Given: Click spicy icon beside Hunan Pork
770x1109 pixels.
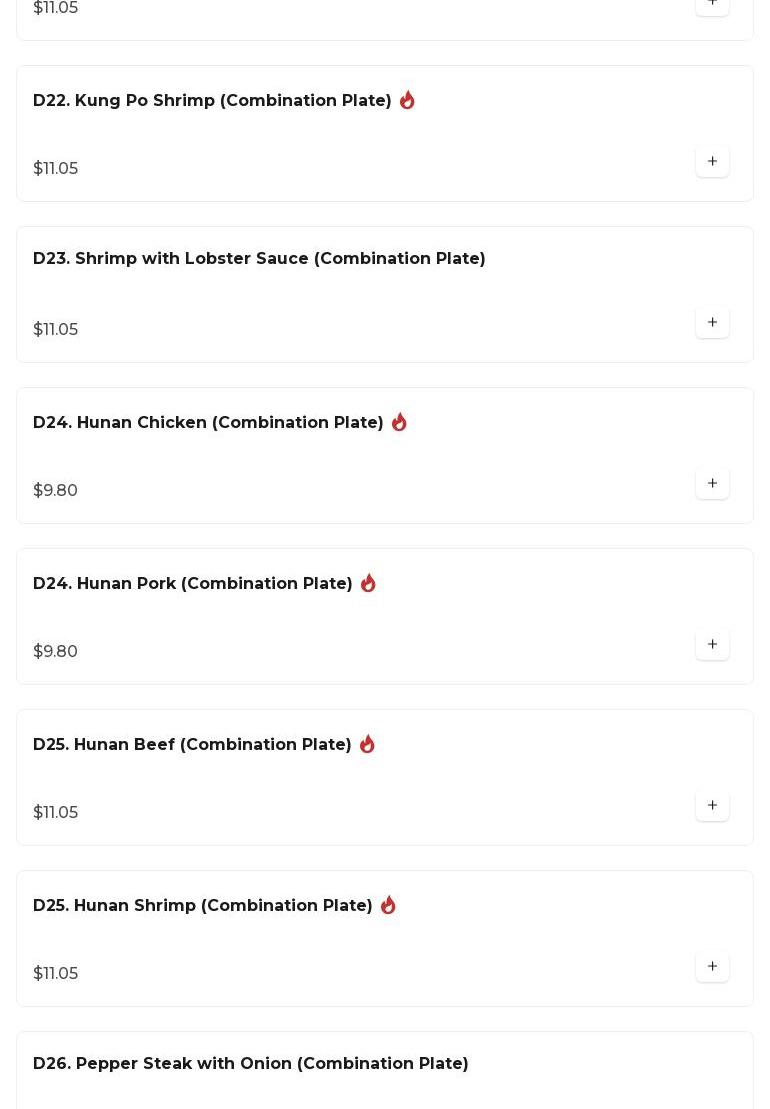Looking at the screenshot, I should [368, 583].
